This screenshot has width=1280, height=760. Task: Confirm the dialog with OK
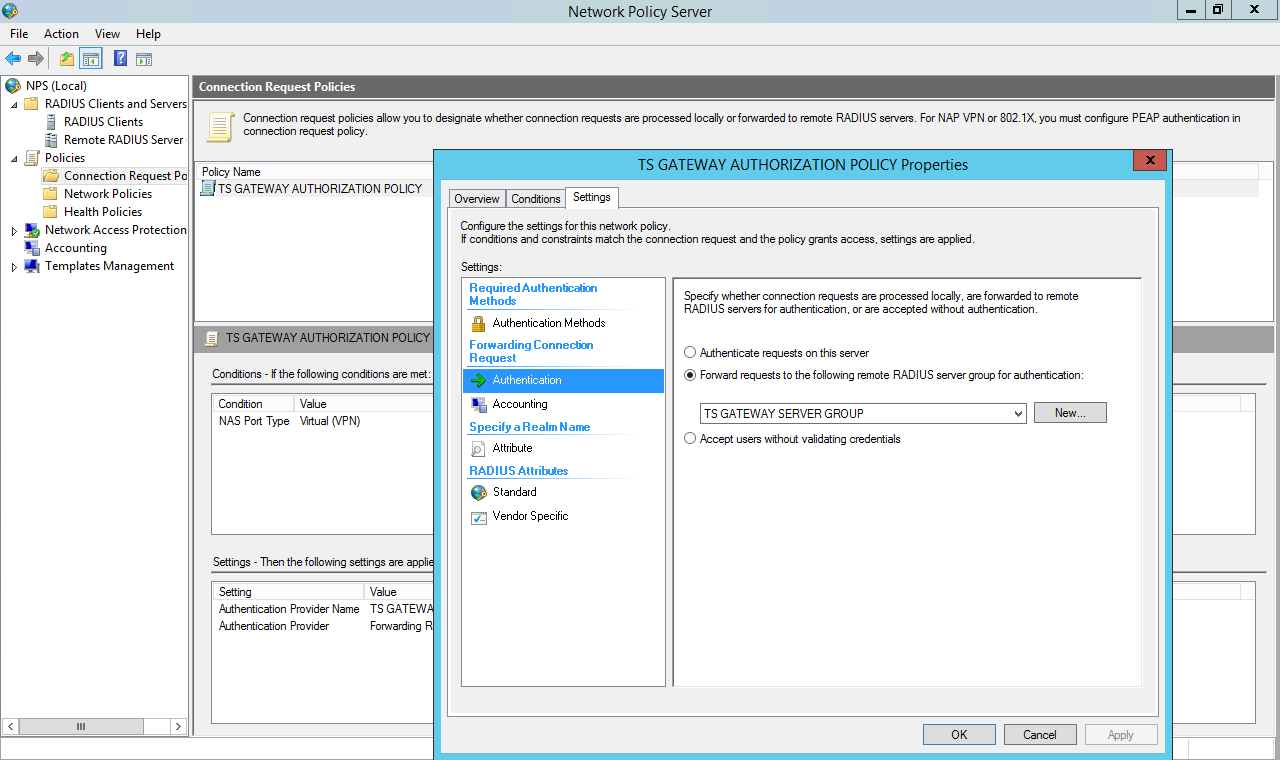click(x=959, y=734)
